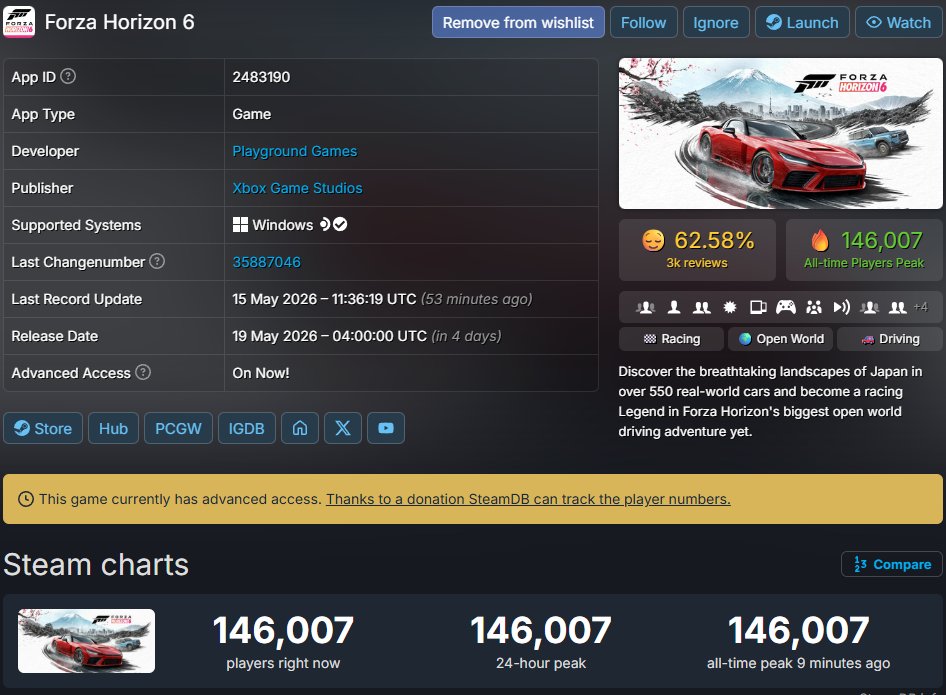Screen dimensions: 946x695
Task: Click the Steam Deck verified checkmark icon
Action: [340, 224]
